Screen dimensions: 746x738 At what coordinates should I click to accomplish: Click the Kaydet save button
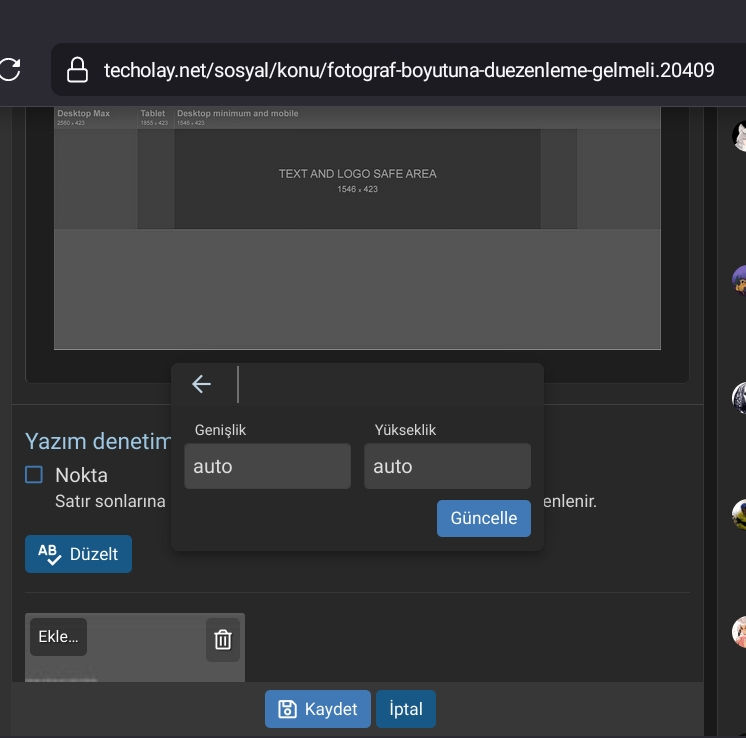click(318, 709)
